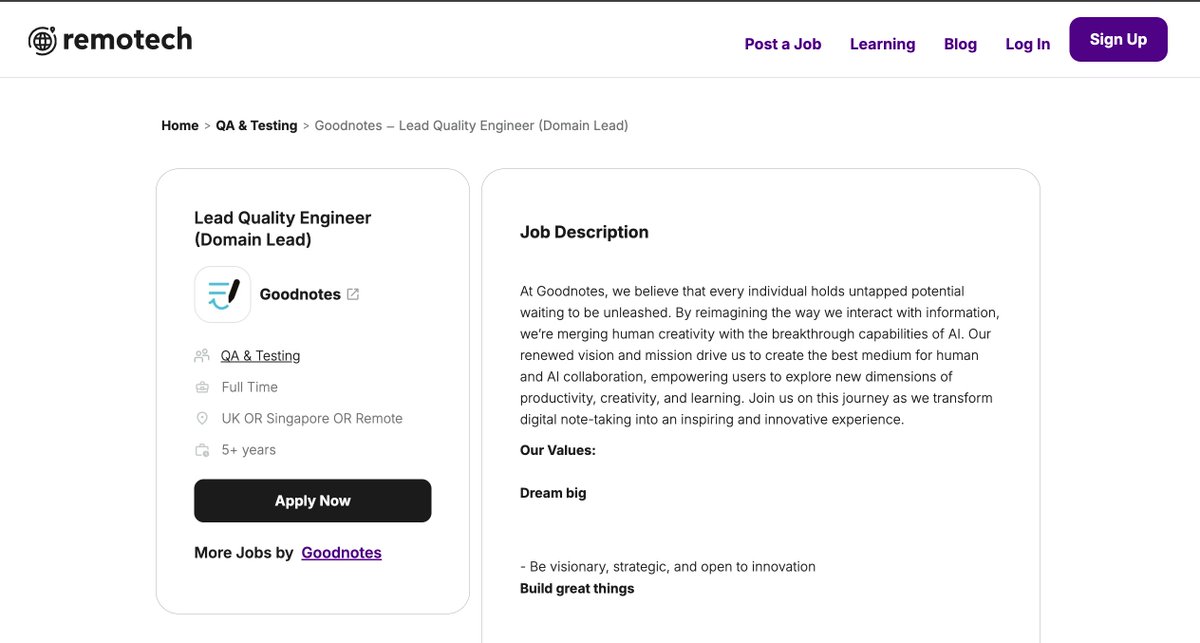The image size is (1200, 643).
Task: Click the location pin icon
Action: point(202,418)
